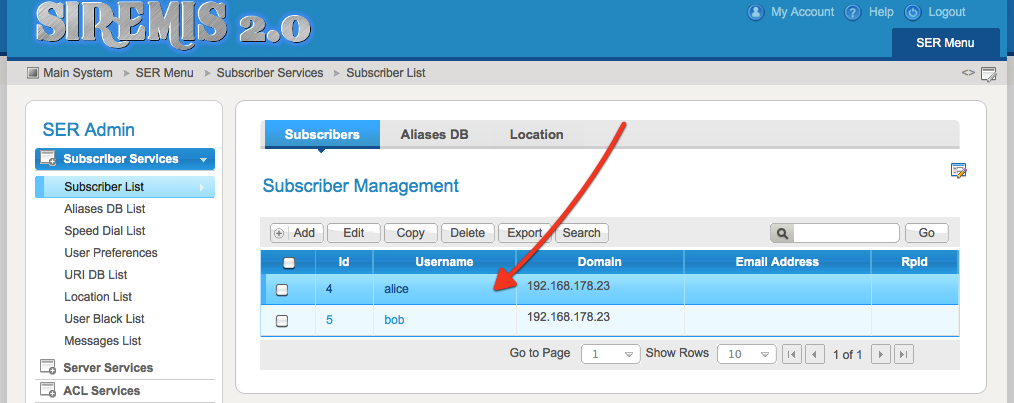Go to the previous page arrow
The width and height of the screenshot is (1014, 403).
[x=815, y=354]
